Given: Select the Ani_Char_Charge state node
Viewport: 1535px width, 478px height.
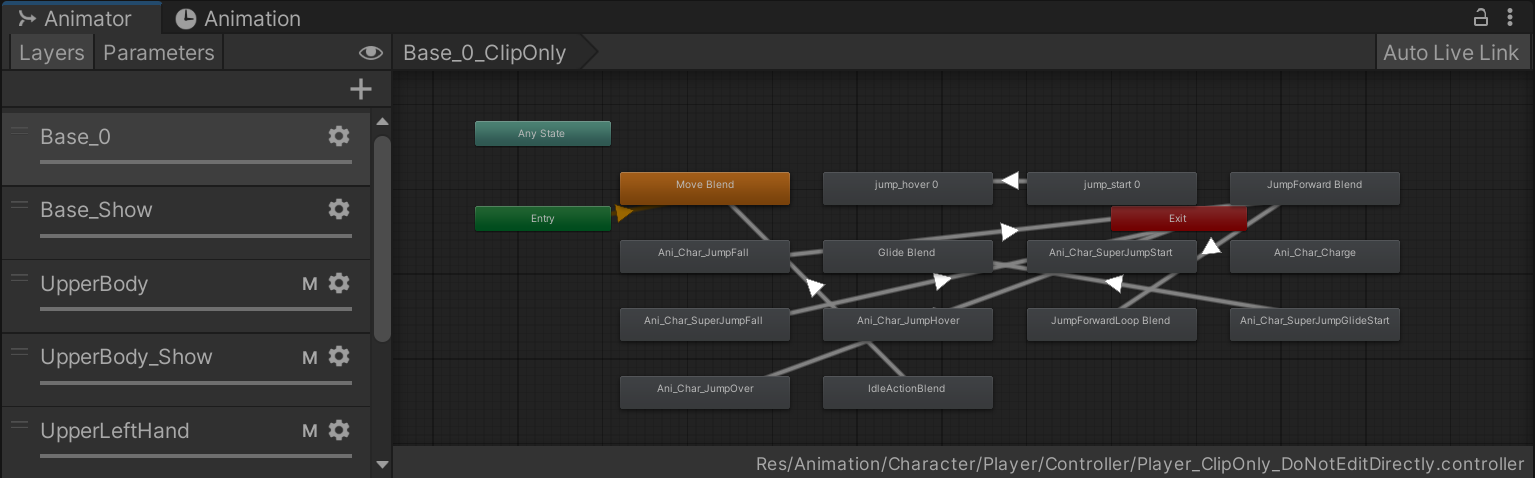Looking at the screenshot, I should (1315, 256).
